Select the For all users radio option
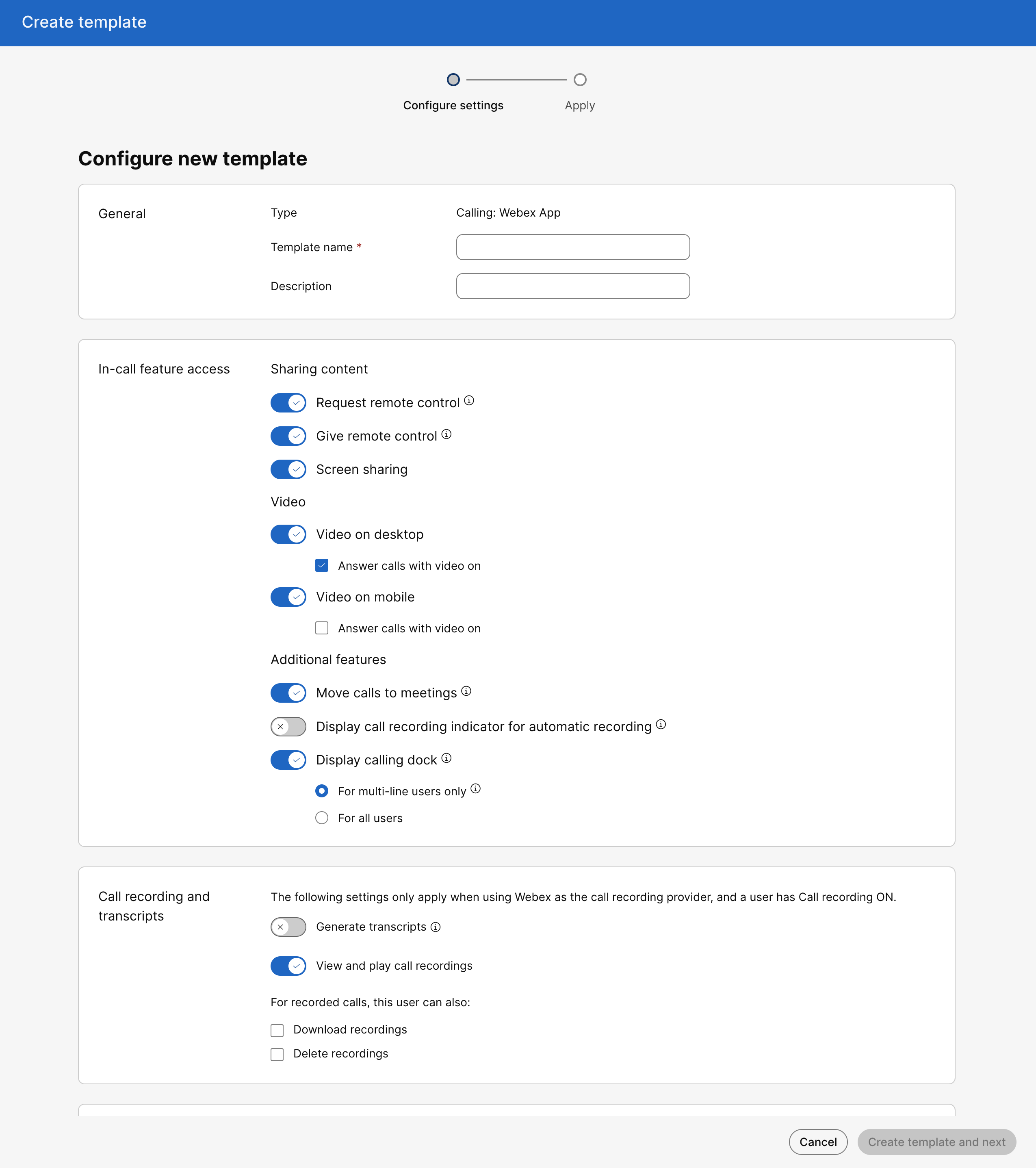 pyautogui.click(x=322, y=818)
